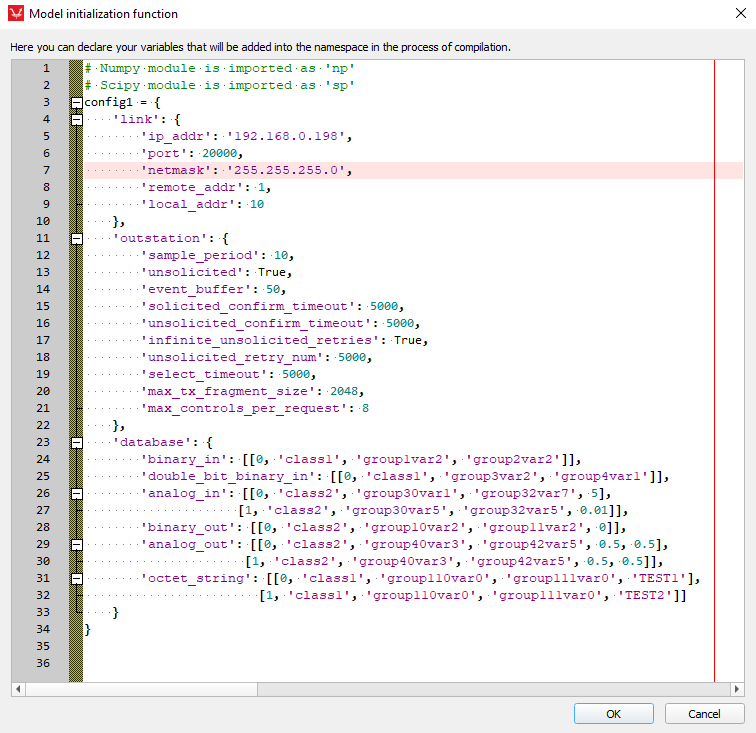Screen dimensions: 756x733
Task: Fold the 'analog_in' list
Action: pyautogui.click(x=76, y=493)
